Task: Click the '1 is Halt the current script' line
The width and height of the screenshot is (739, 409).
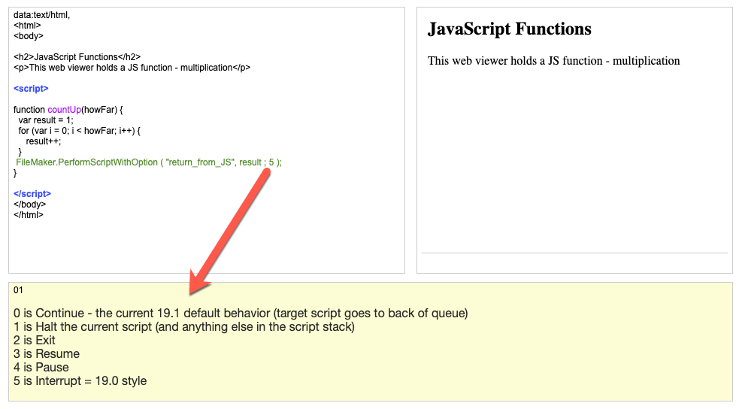Action: [x=184, y=327]
